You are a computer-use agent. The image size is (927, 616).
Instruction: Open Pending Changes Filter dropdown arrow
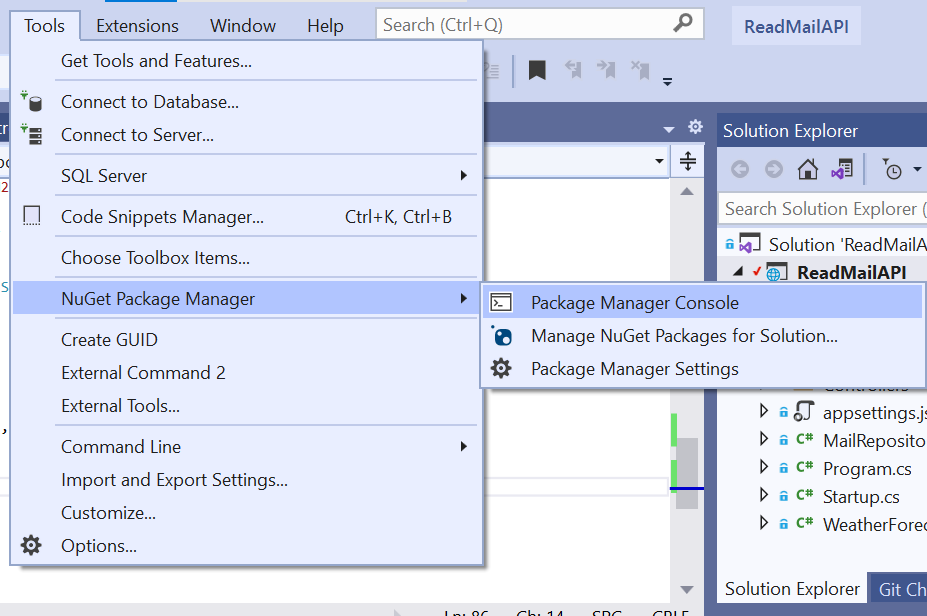point(917,169)
